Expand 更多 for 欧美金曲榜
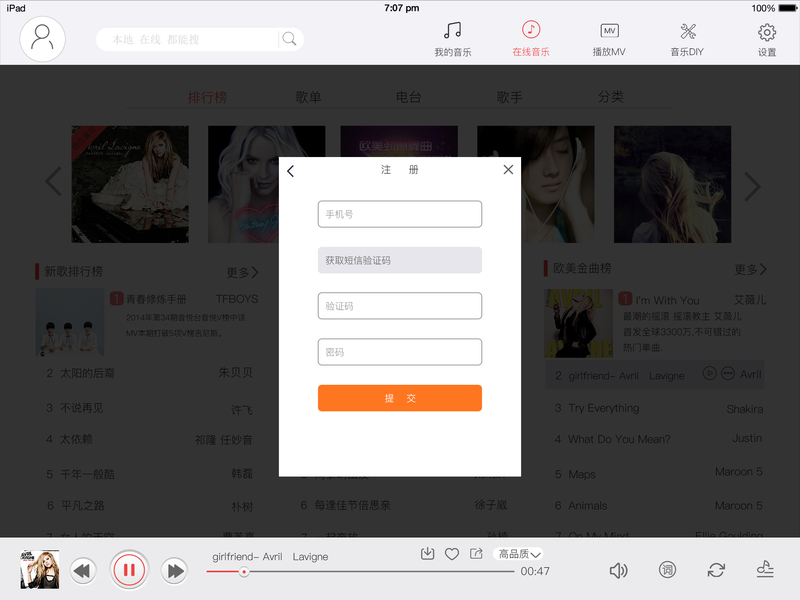800x600 pixels. tap(750, 269)
